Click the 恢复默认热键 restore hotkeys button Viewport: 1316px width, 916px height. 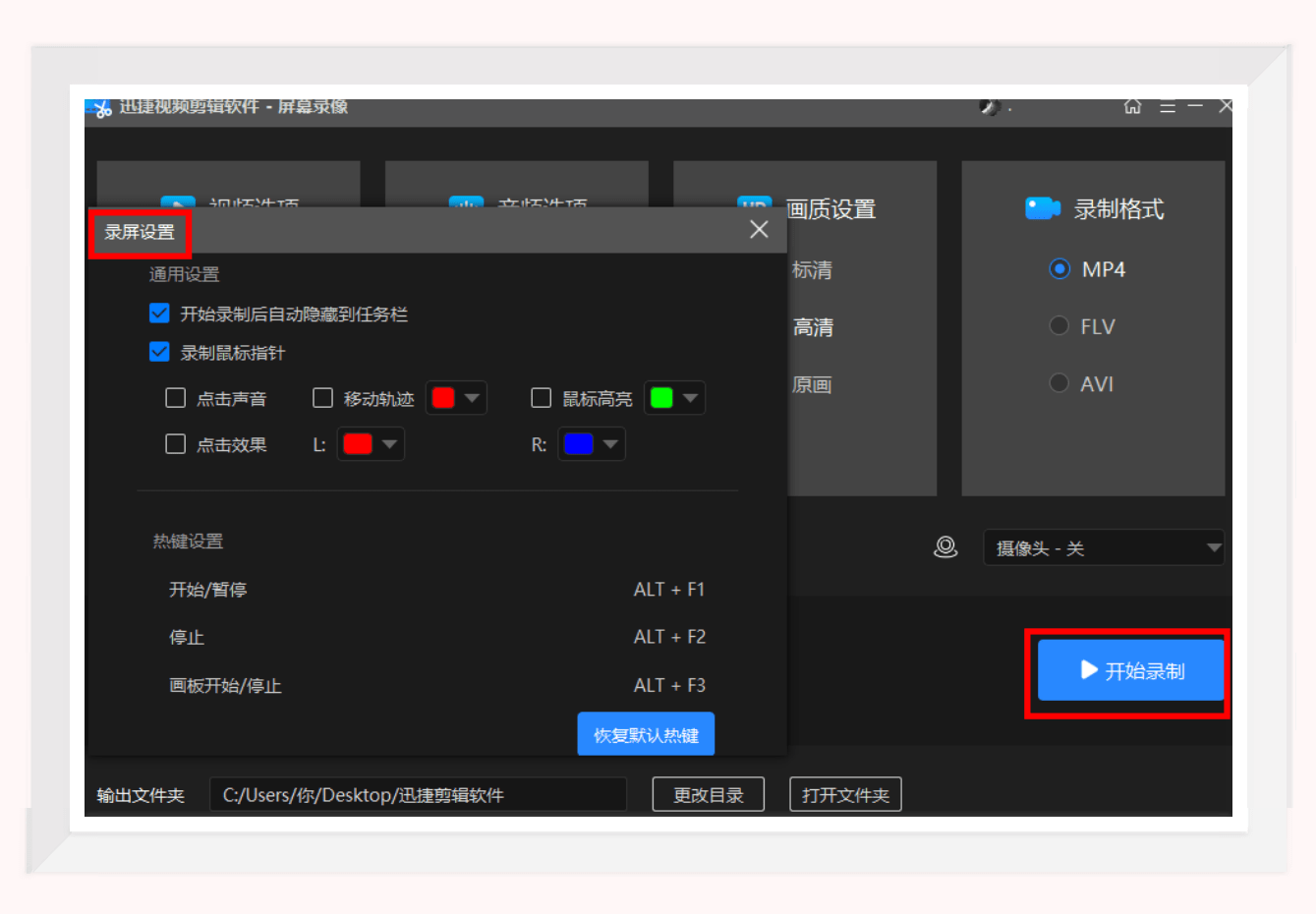tap(646, 733)
